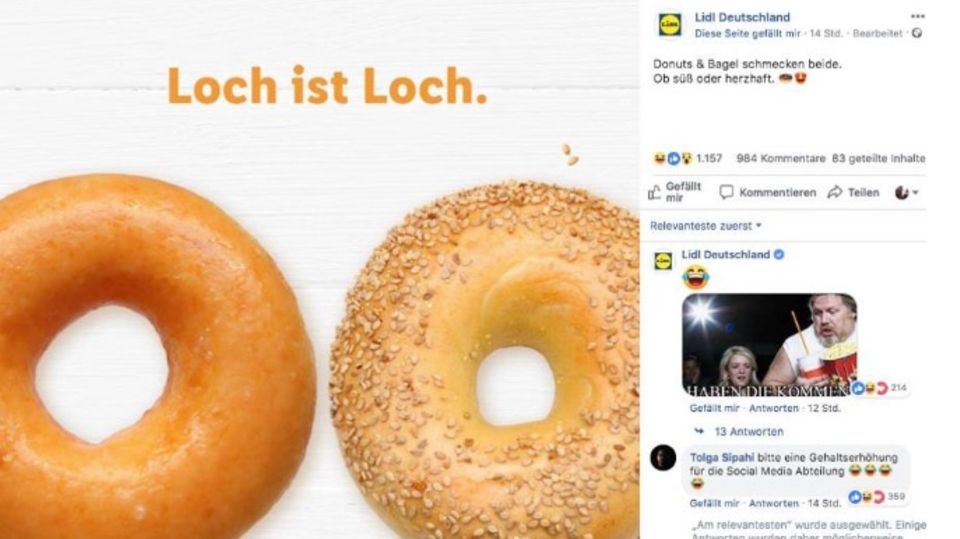Click the verified badge next to the Lidl Deutschland comment

[779, 254]
